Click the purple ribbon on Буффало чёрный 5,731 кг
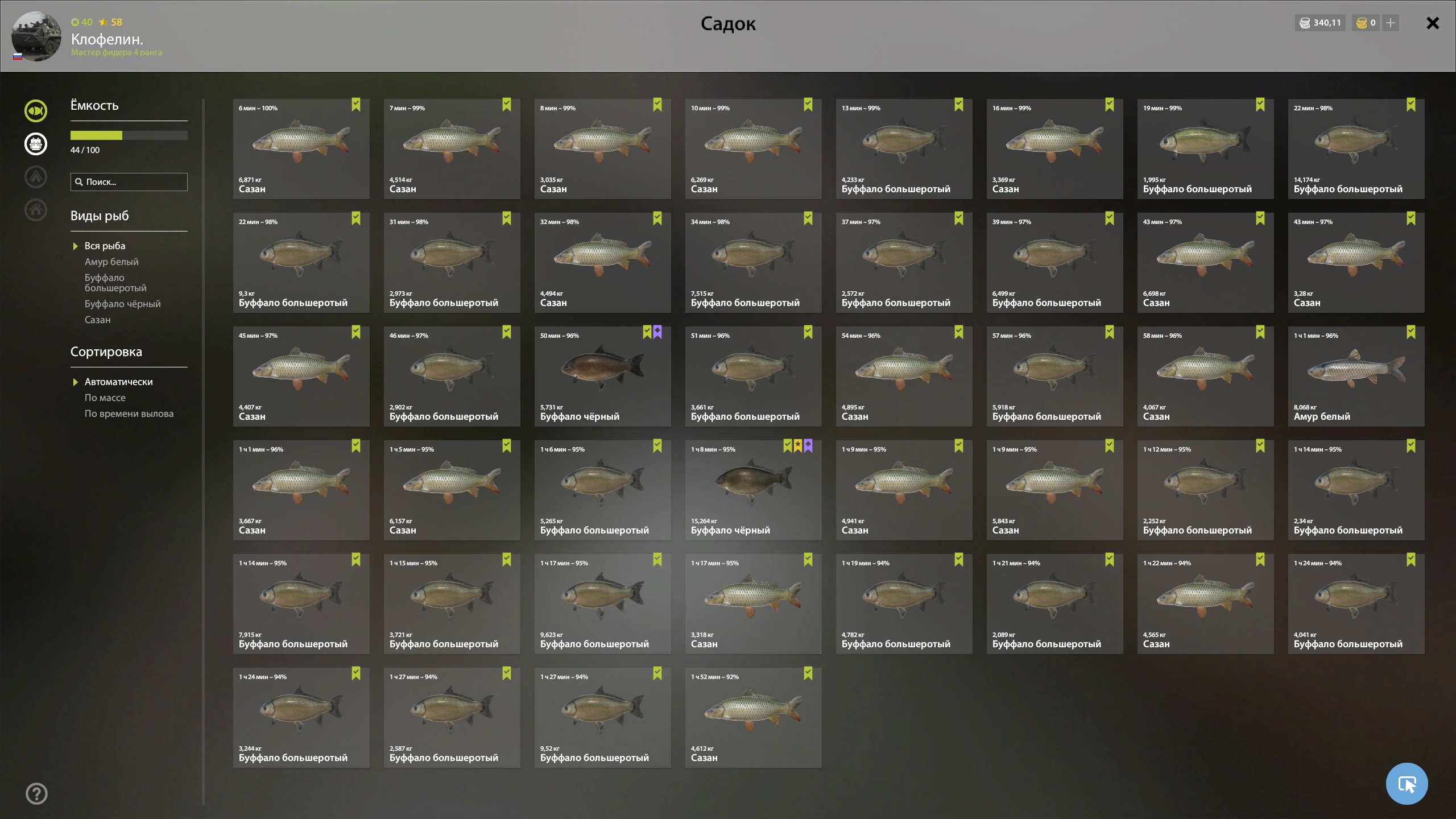The image size is (1456, 819). [657, 333]
